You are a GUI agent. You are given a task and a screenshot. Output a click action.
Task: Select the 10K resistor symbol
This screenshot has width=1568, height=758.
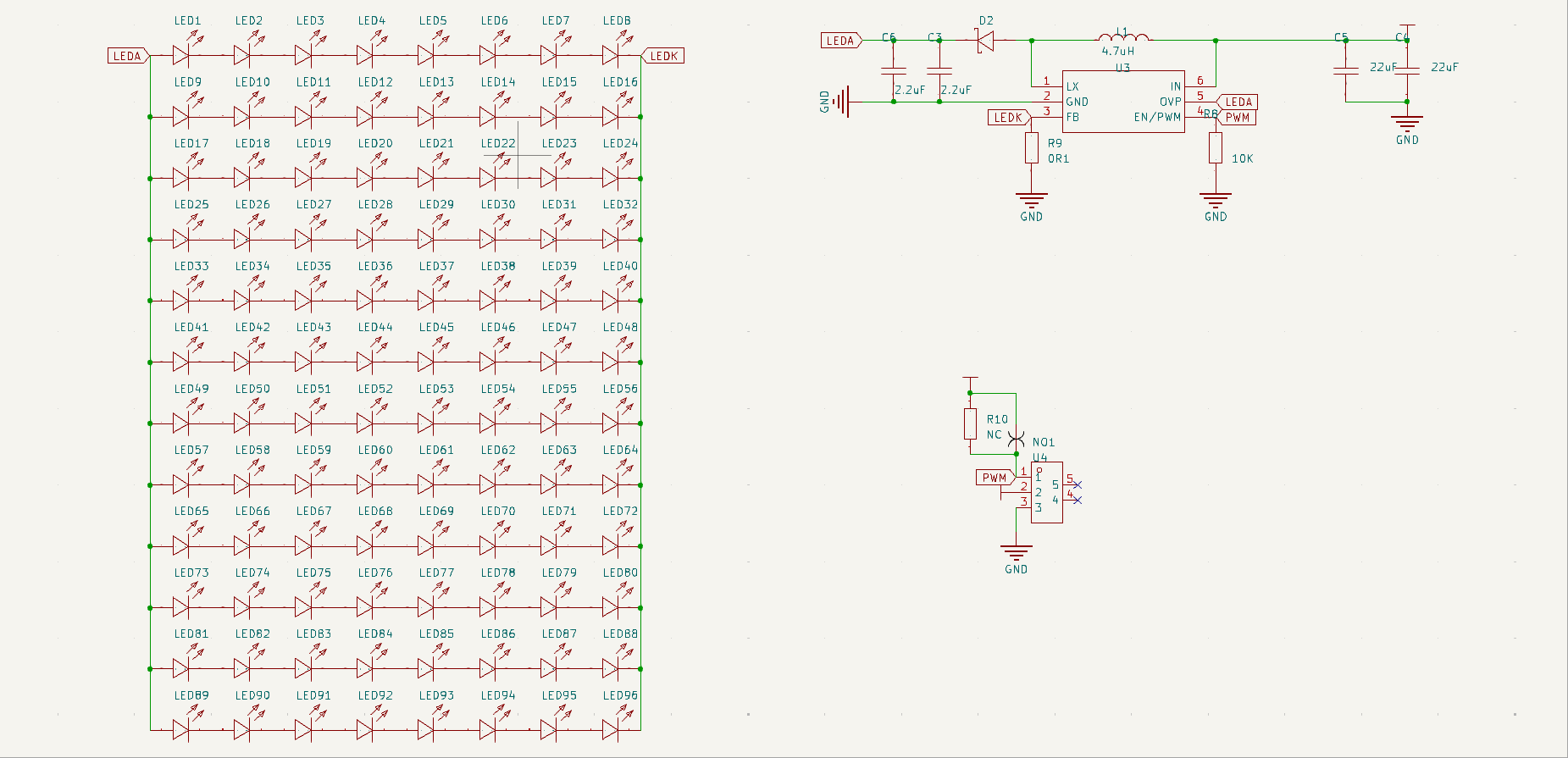tap(1216, 148)
